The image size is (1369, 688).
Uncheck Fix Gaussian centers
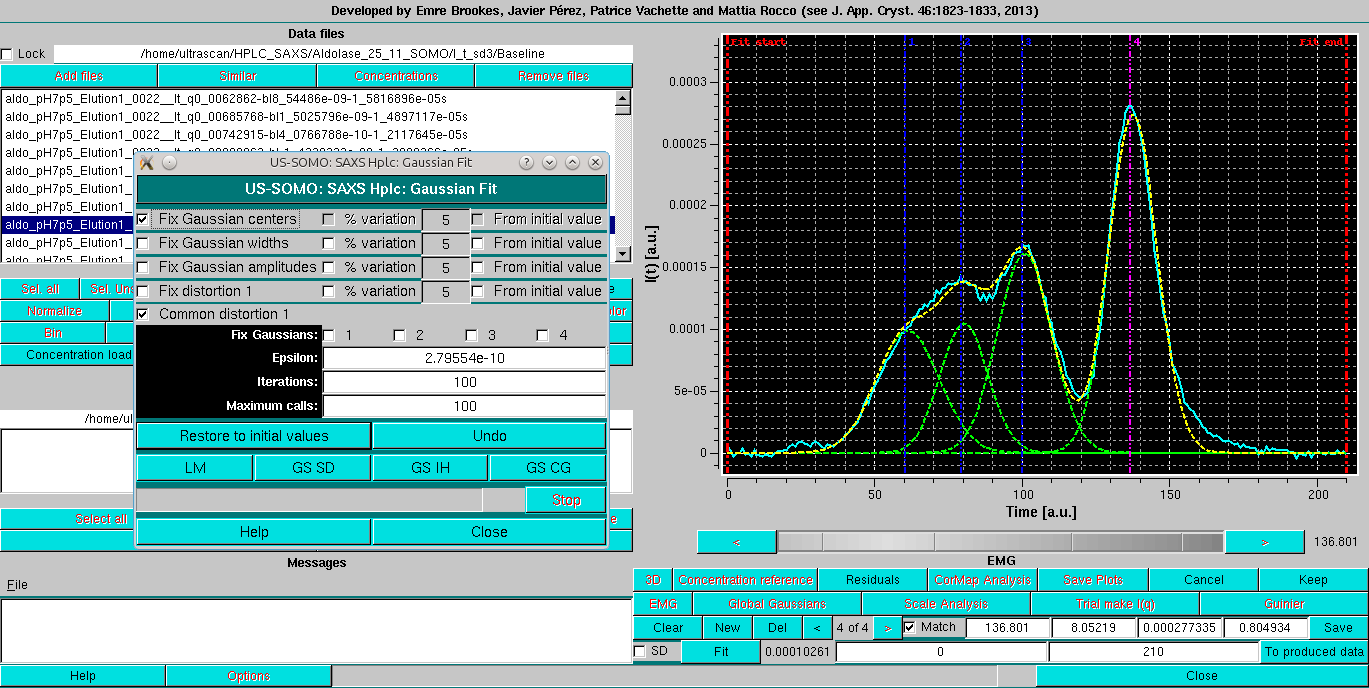142,218
